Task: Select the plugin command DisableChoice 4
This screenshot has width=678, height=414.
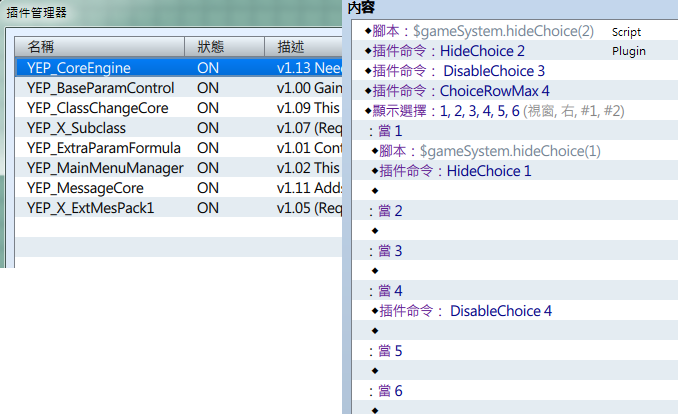Action: click(515, 311)
